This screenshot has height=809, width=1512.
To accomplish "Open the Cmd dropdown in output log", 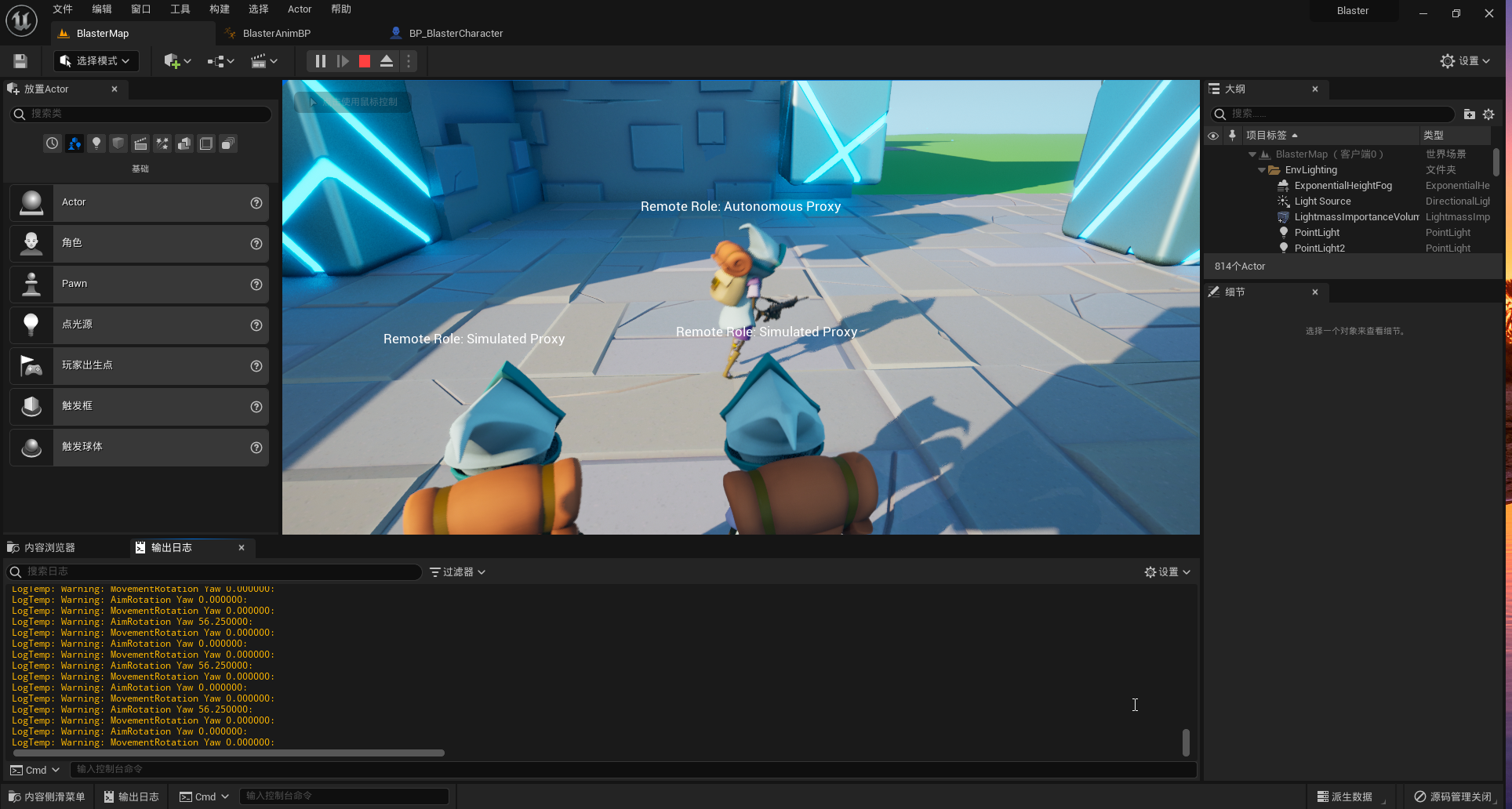I will click(x=35, y=771).
